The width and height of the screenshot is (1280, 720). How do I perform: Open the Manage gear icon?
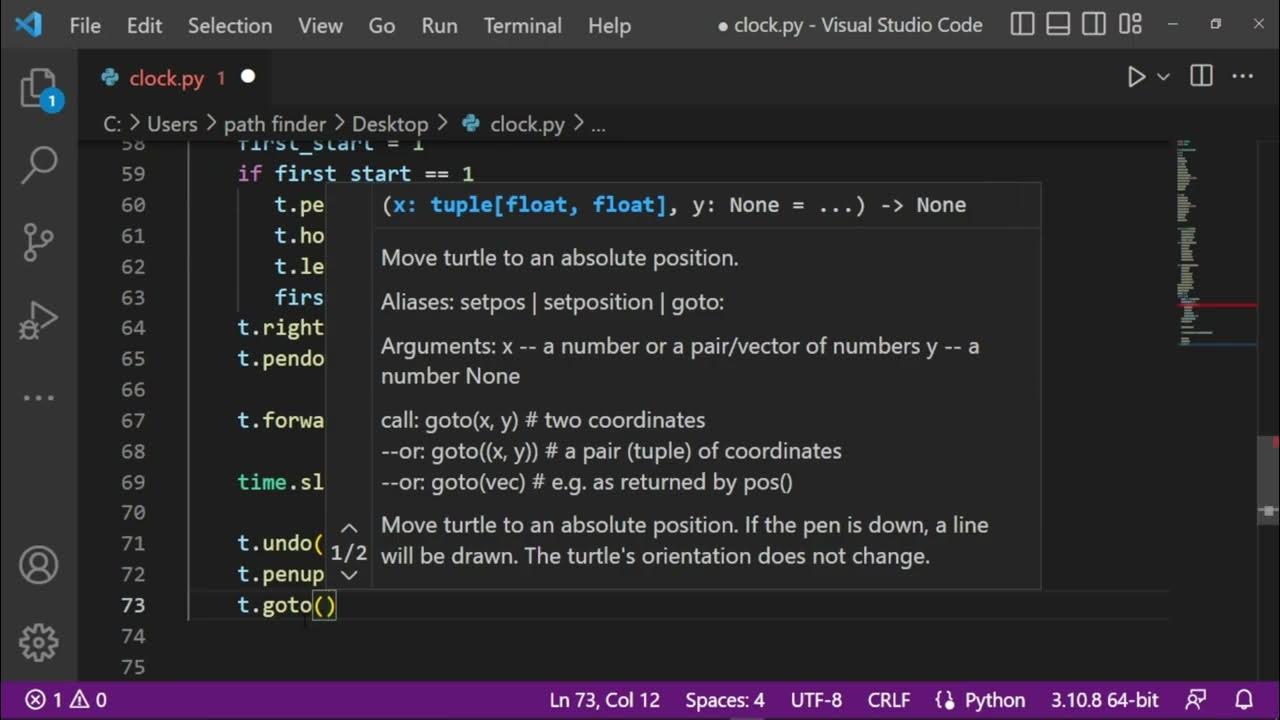click(39, 642)
